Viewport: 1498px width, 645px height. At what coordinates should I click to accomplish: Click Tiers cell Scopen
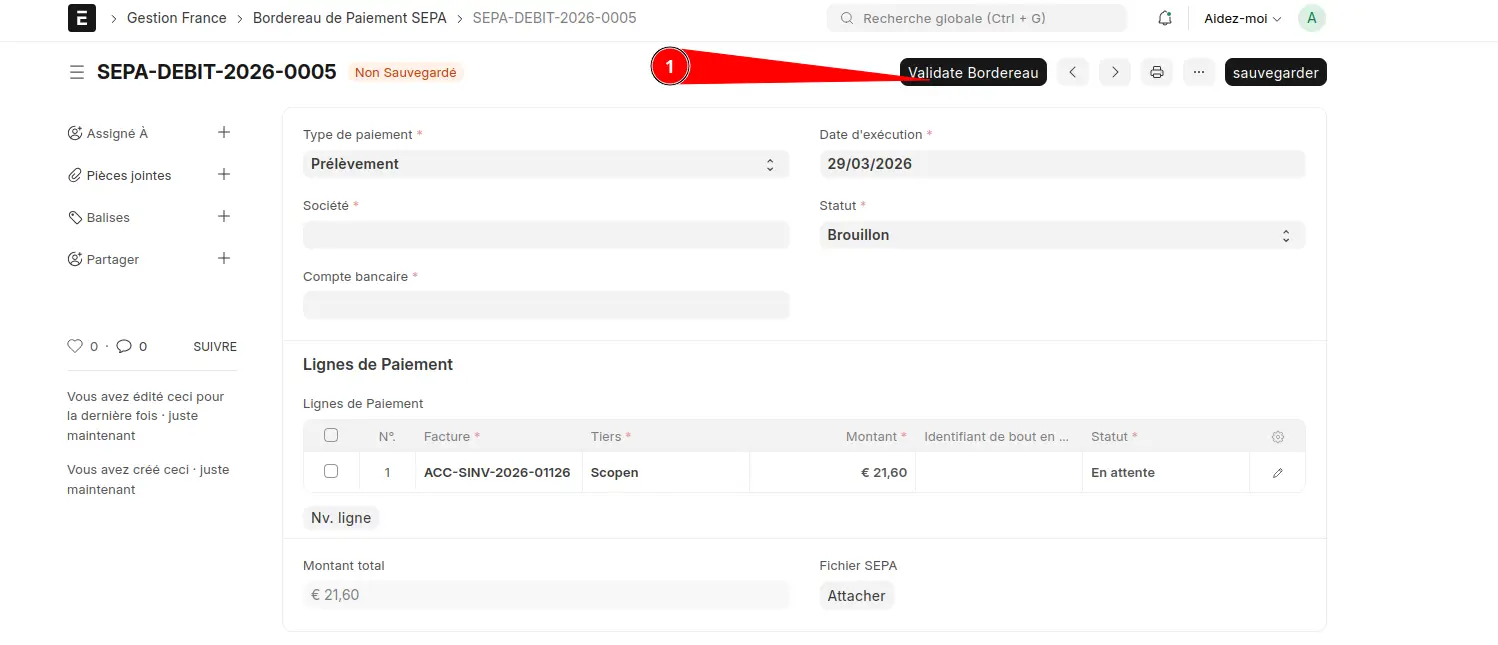click(x=666, y=472)
